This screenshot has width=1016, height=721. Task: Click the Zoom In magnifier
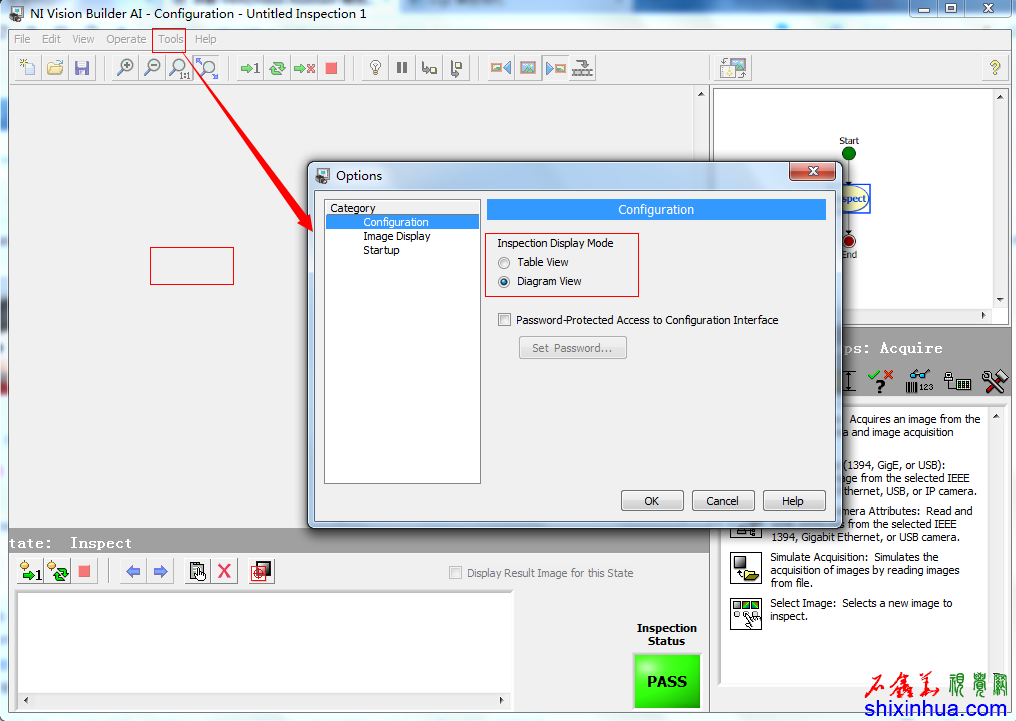(124, 67)
